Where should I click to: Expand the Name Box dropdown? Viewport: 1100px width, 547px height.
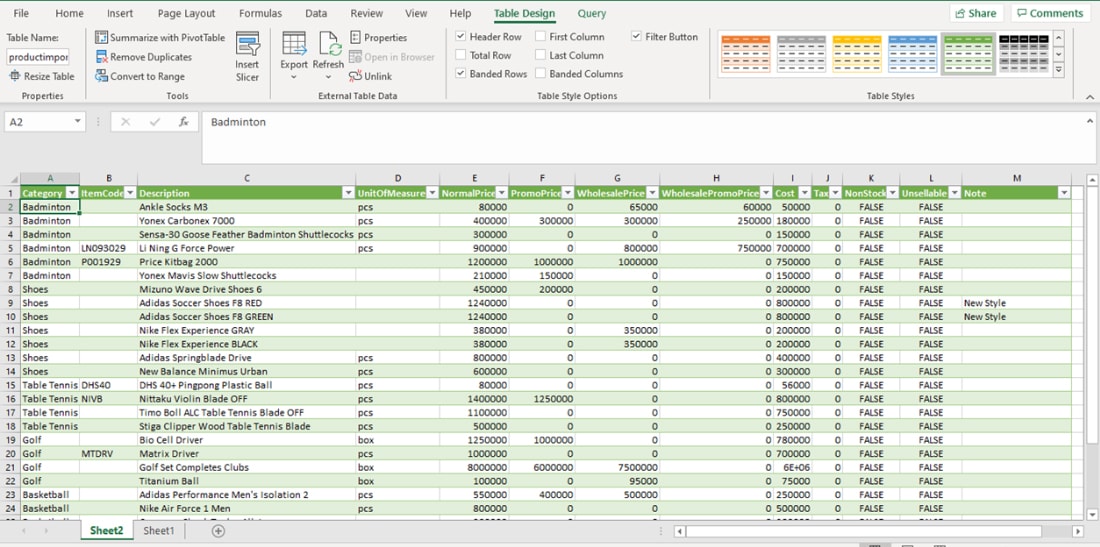77,122
